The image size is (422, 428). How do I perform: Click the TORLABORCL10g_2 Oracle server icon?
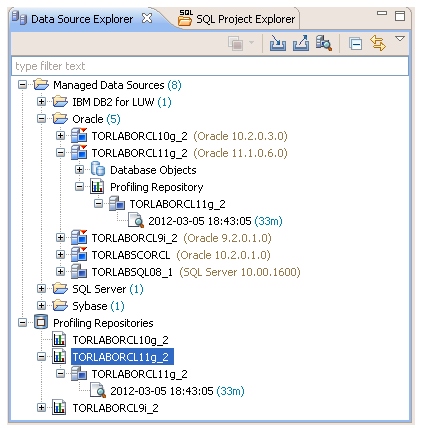(79, 136)
